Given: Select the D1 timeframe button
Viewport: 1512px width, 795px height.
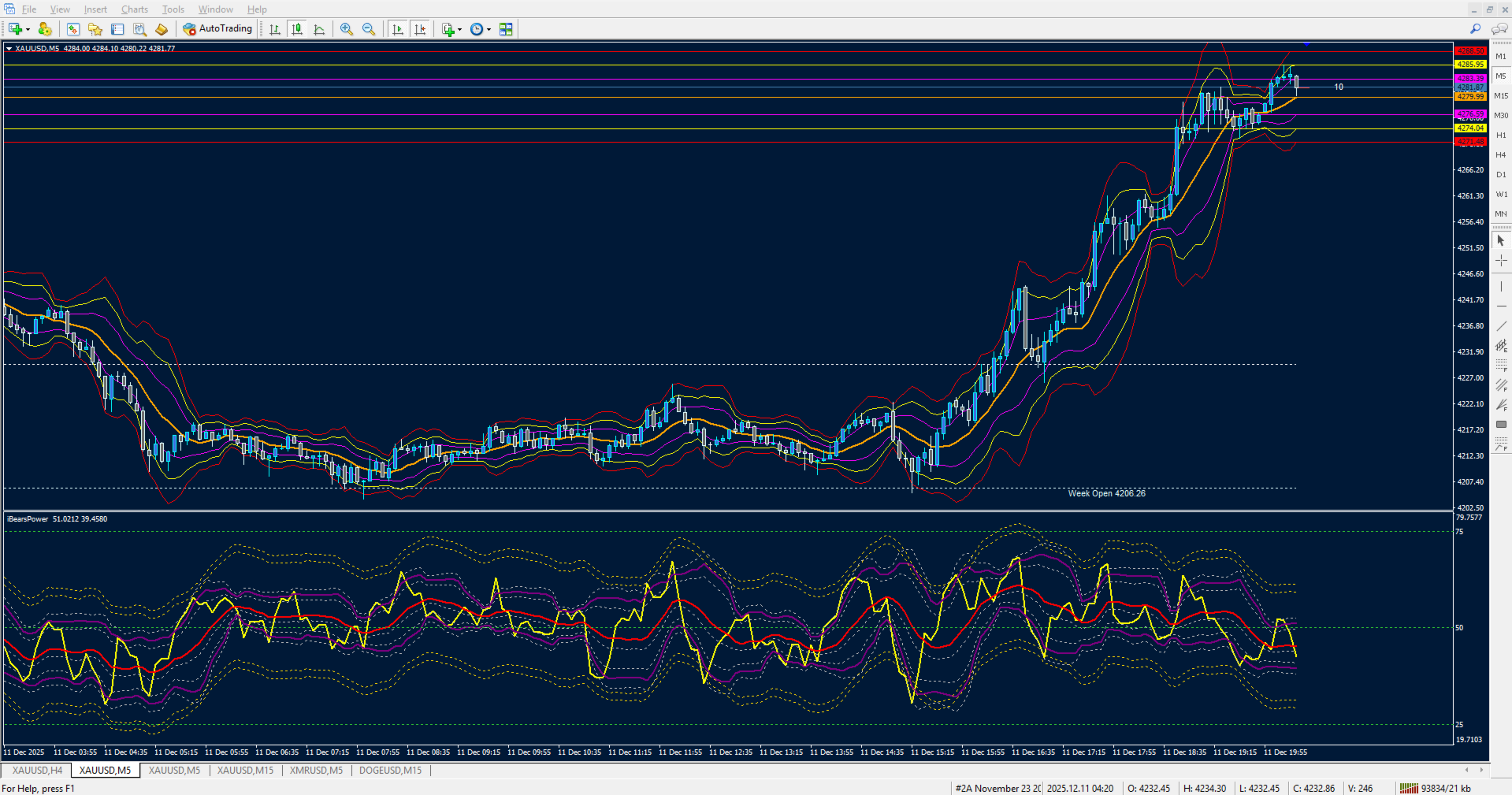Looking at the screenshot, I should coord(1501,175).
